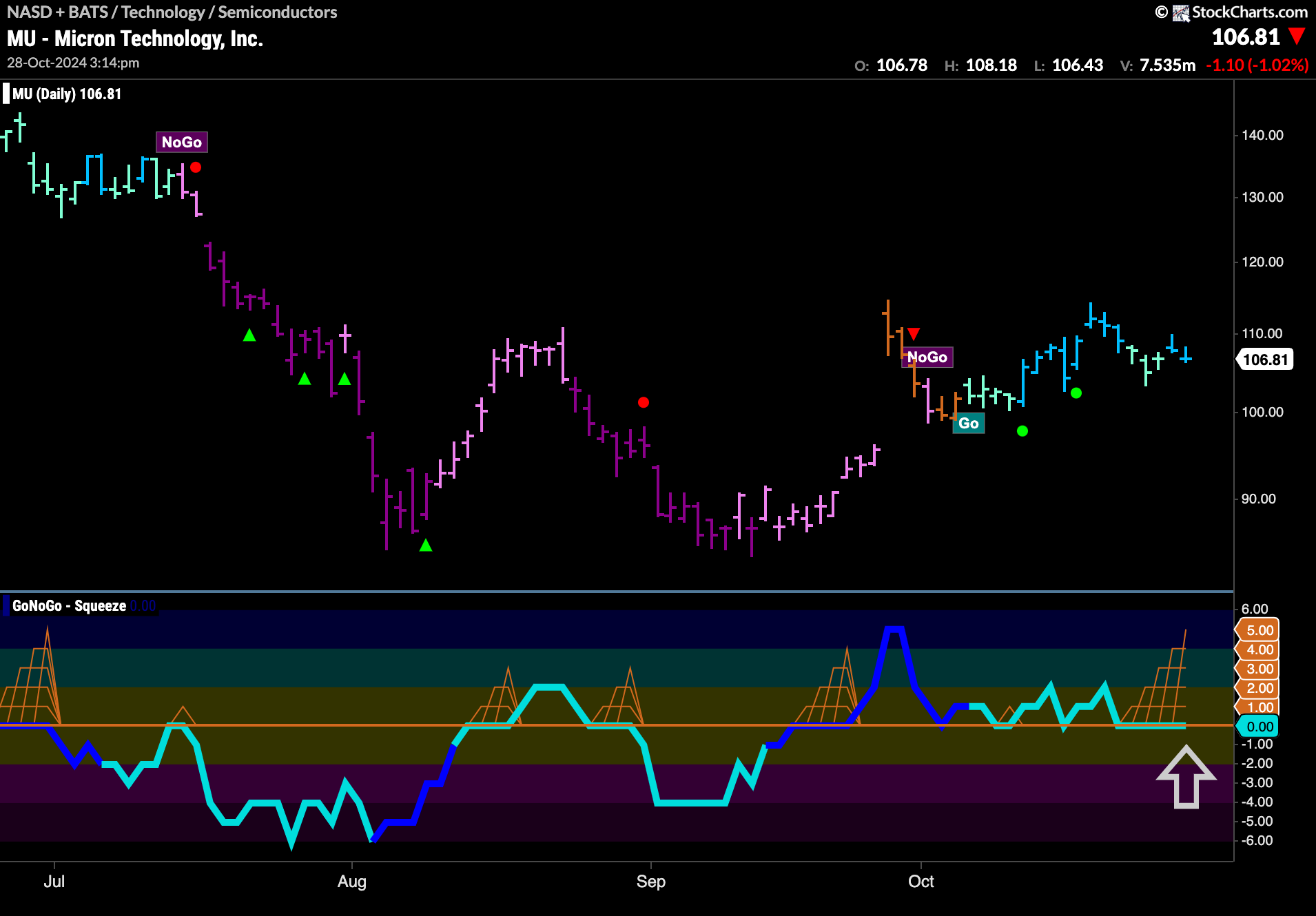This screenshot has width=1316, height=916.
Task: Click the red dot beside the July NoGo
Action: tap(196, 167)
